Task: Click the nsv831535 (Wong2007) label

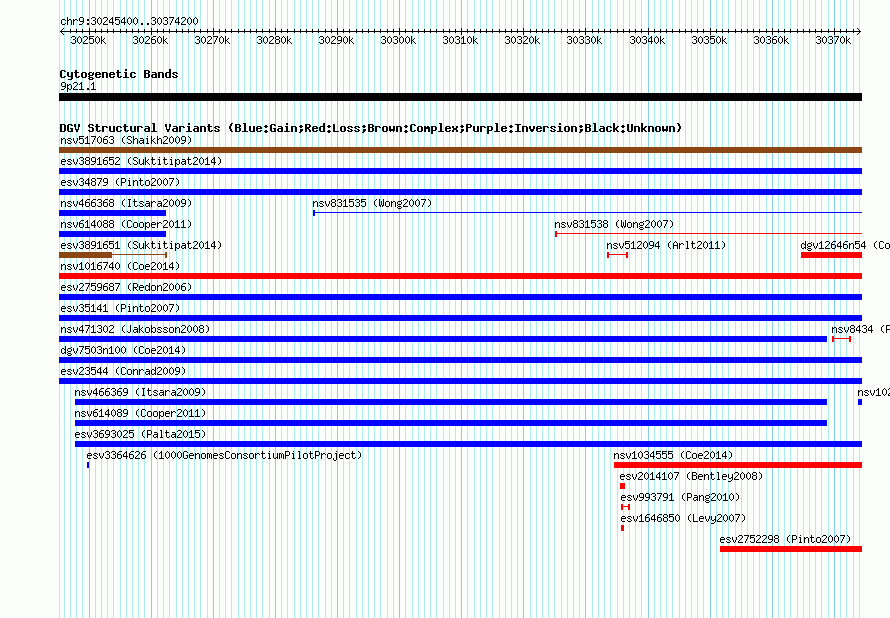Action: click(372, 203)
